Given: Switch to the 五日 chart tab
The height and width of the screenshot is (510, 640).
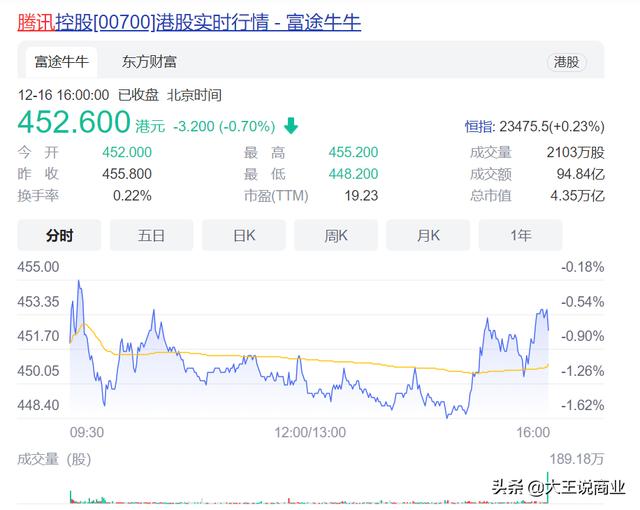Looking at the screenshot, I should click(x=151, y=235).
